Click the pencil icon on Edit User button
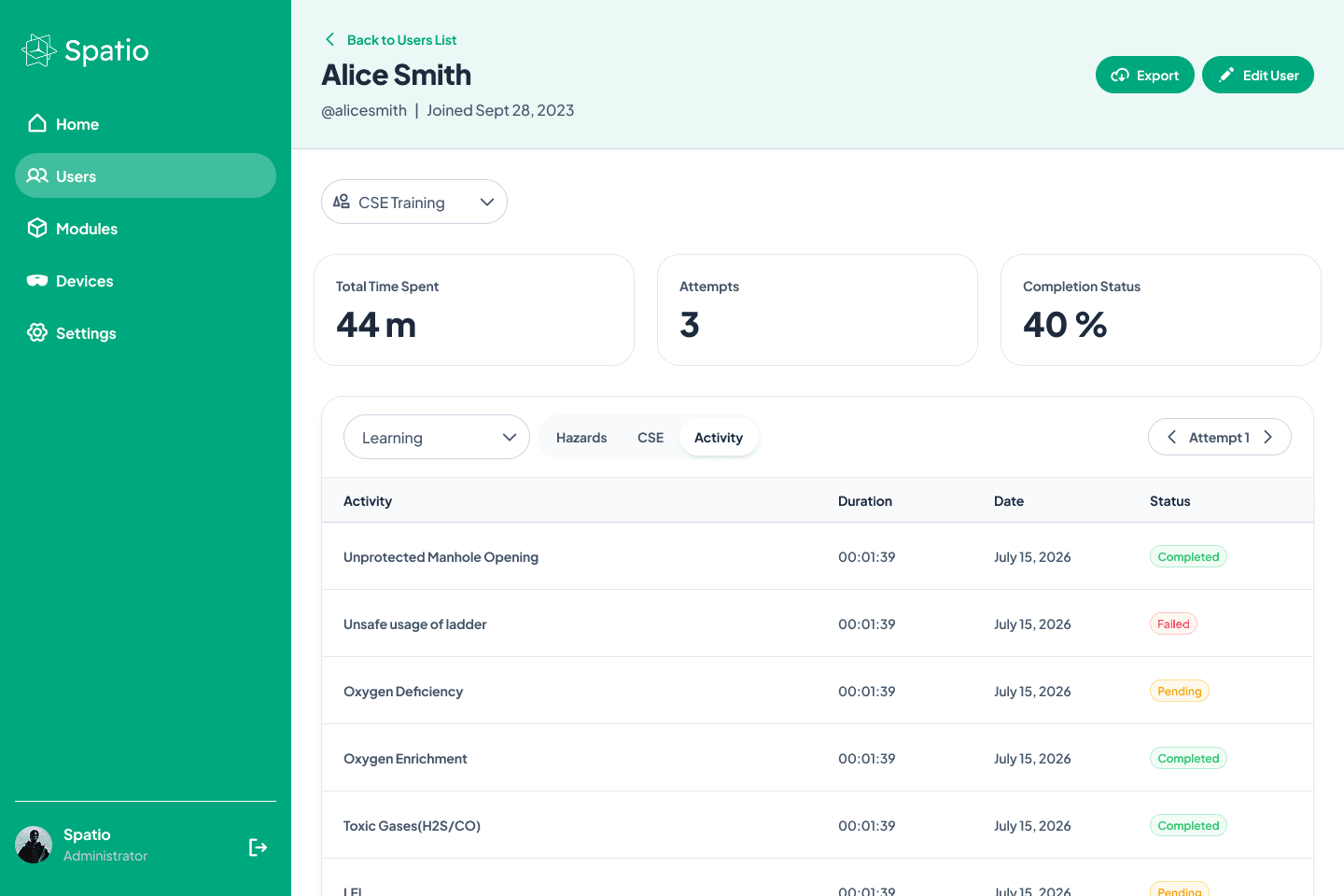This screenshot has height=896, width=1344. [1227, 75]
